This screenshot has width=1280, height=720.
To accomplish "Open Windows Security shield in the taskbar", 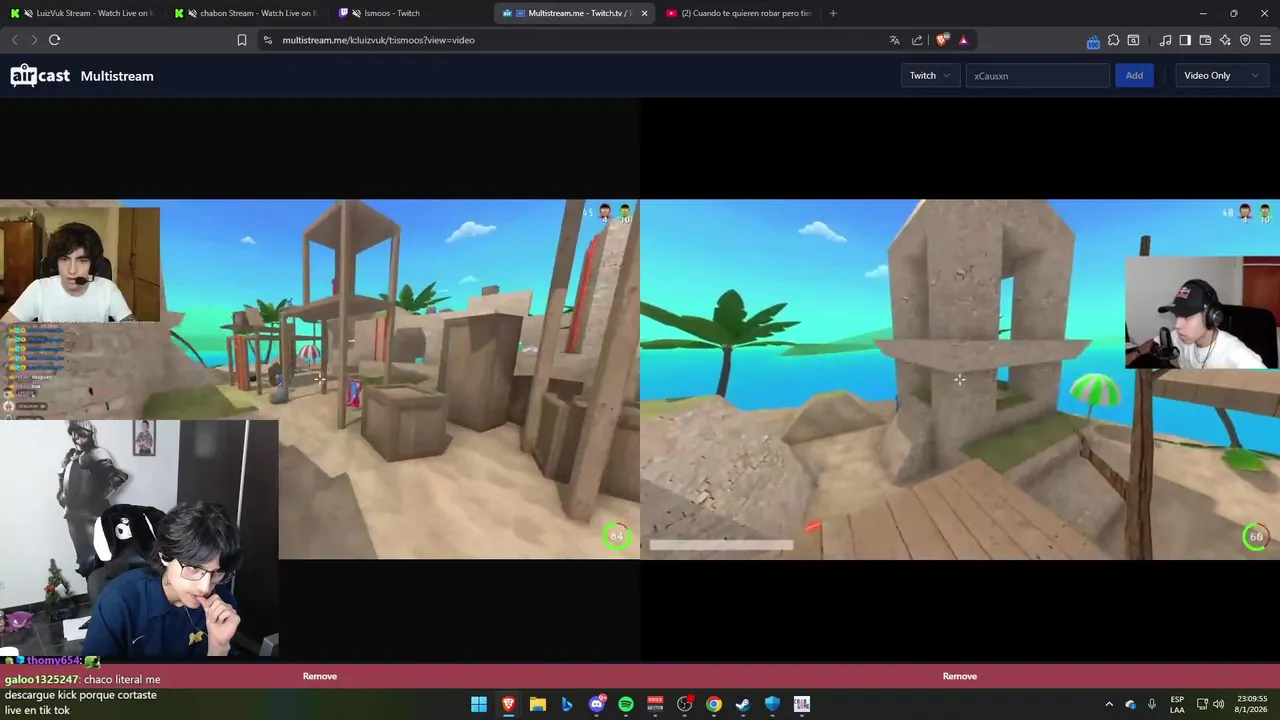I will (x=772, y=704).
